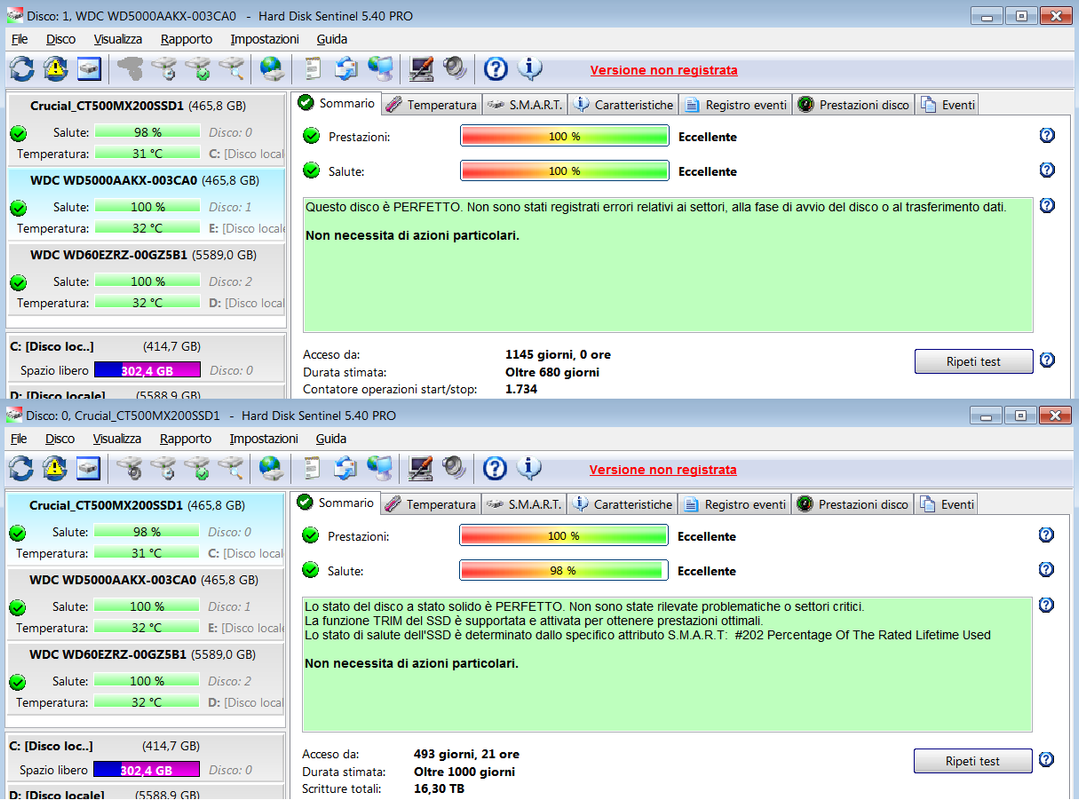Open Impostazioni menu in bottom Crucial window

click(264, 439)
